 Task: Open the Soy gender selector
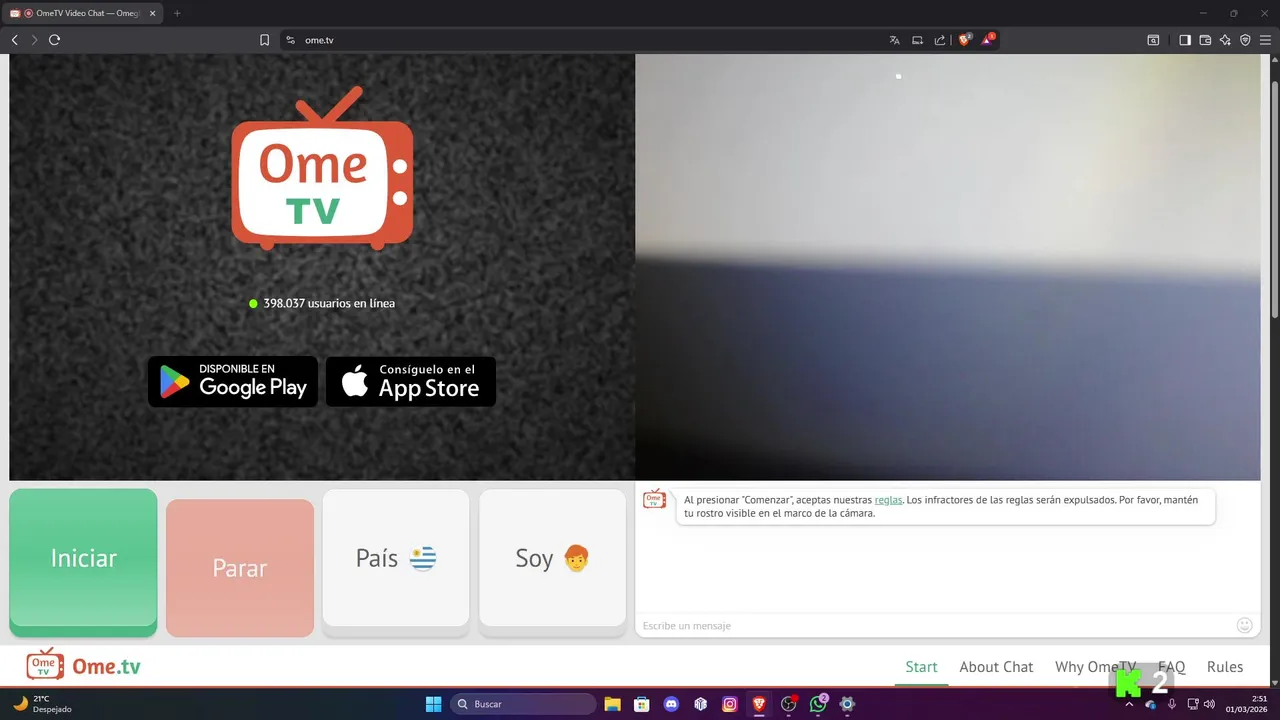pyautogui.click(x=552, y=559)
